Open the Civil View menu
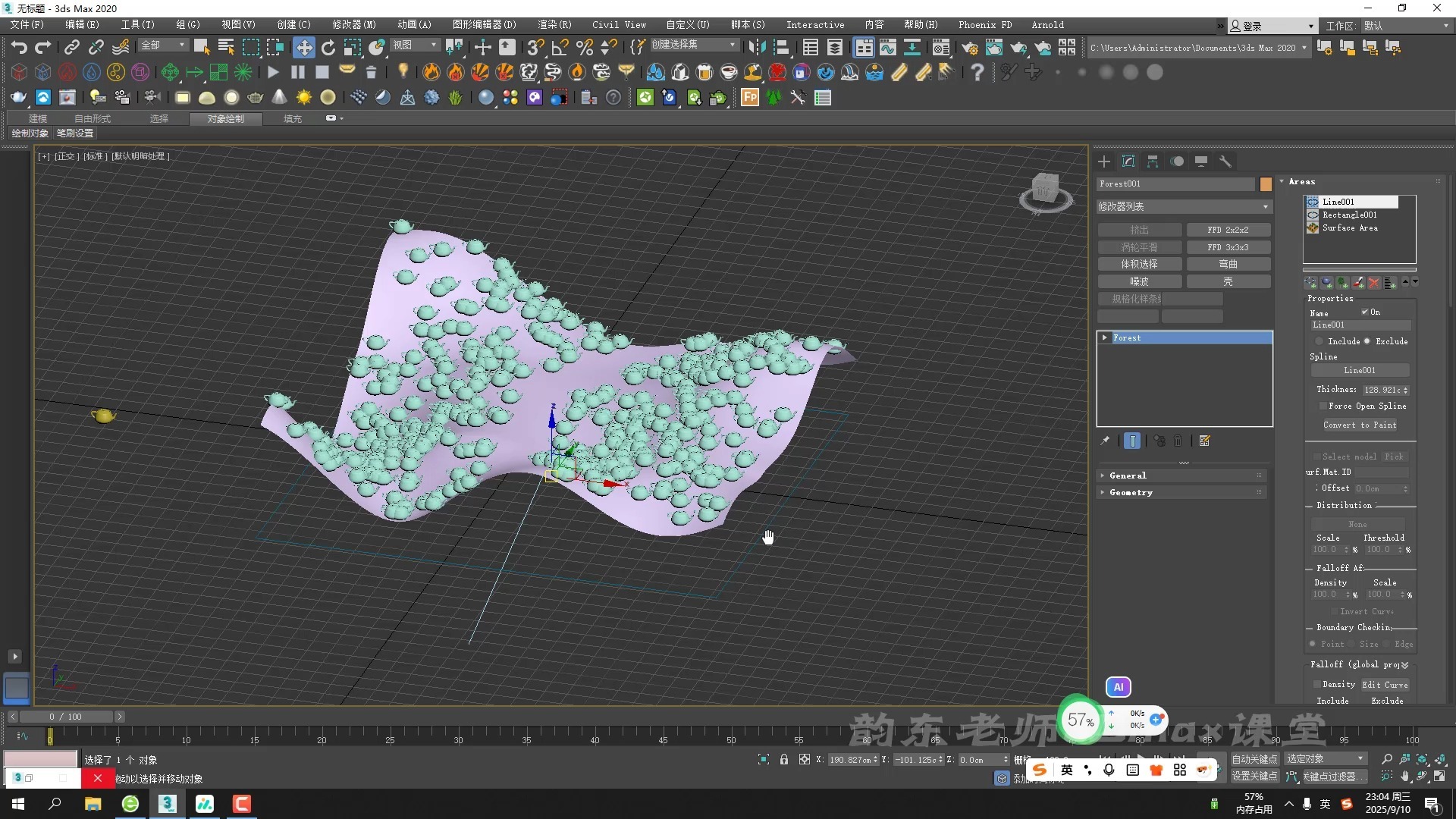 619,24
